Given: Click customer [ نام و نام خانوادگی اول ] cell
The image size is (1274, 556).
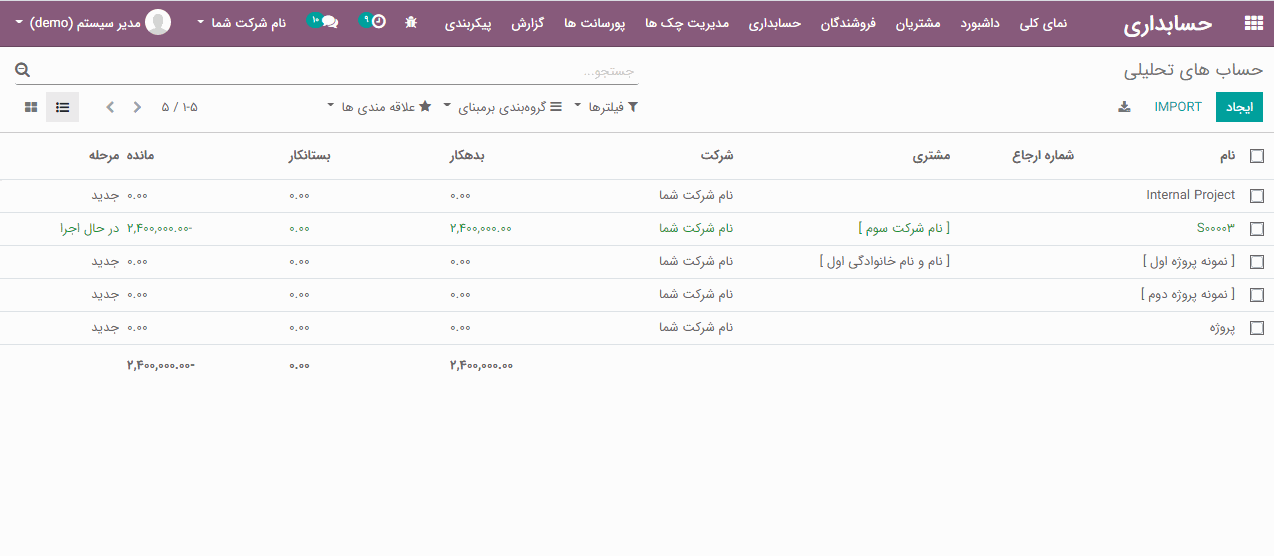Looking at the screenshot, I should point(884,262).
